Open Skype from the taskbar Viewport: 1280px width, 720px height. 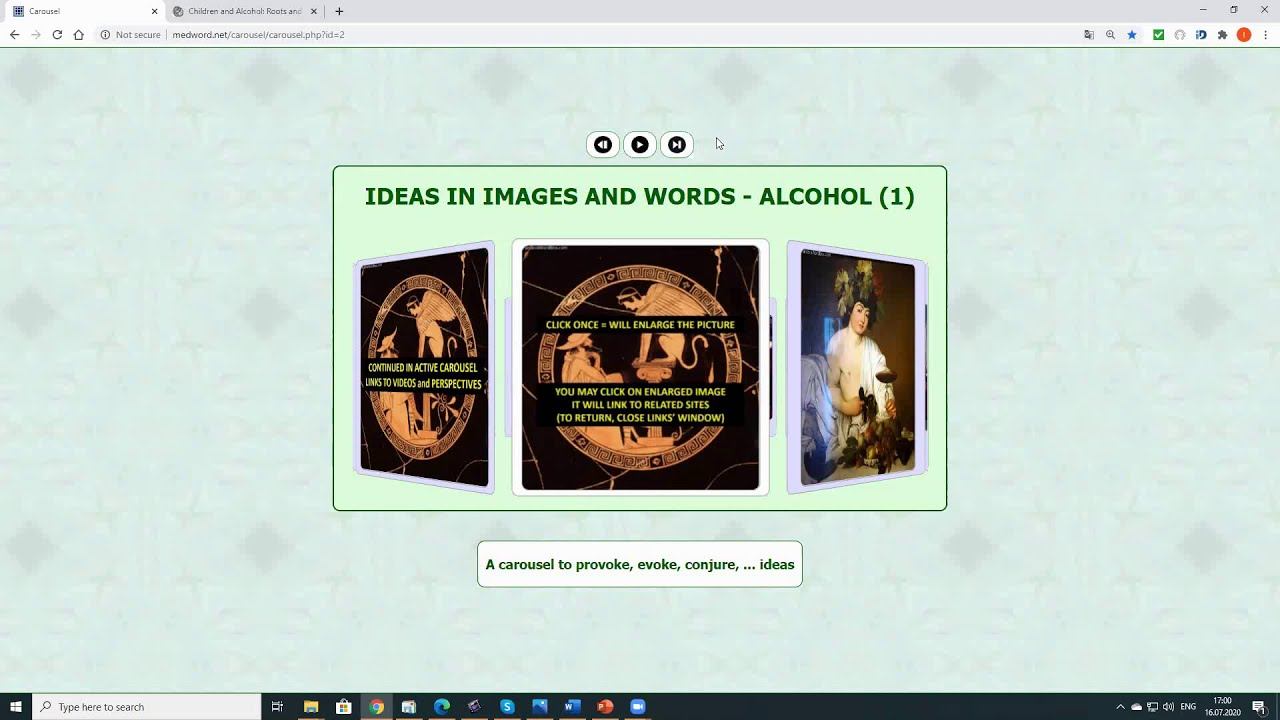(x=507, y=707)
